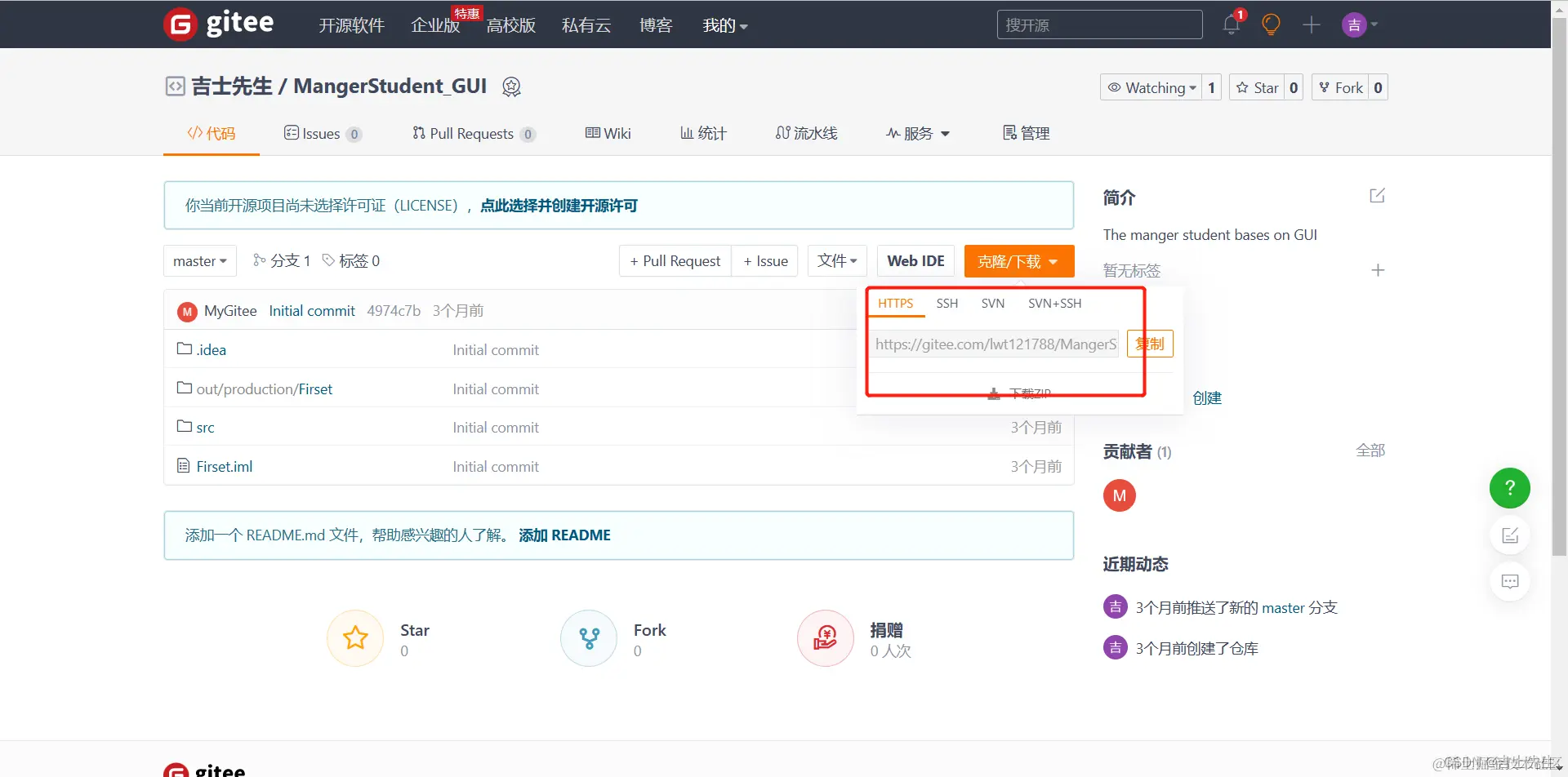The width and height of the screenshot is (1568, 777).
Task: Click the clone URL field
Action: 994,344
